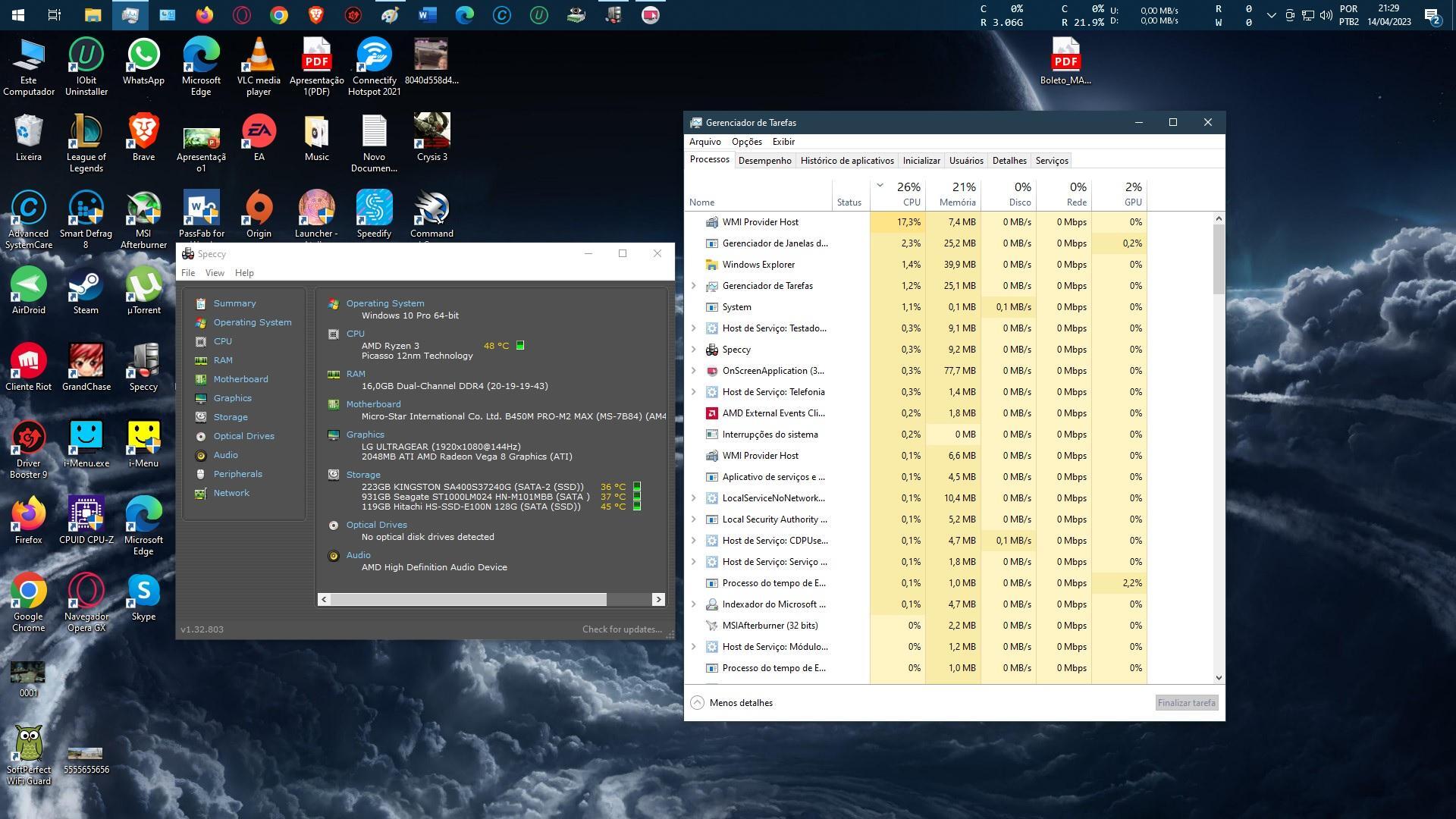Expand the LocalServiceNoNetwork process row
This screenshot has height=819, width=1456.
pyautogui.click(x=693, y=498)
